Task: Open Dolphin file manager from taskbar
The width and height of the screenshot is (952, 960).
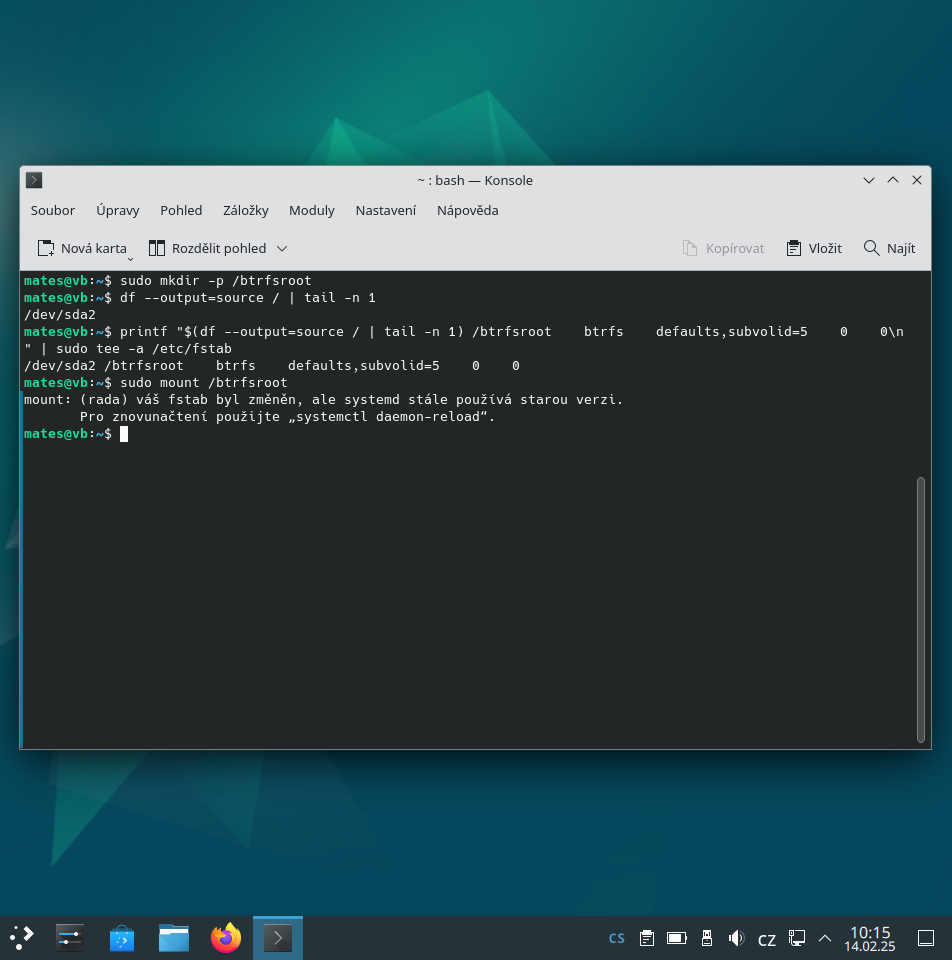Action: (174, 938)
